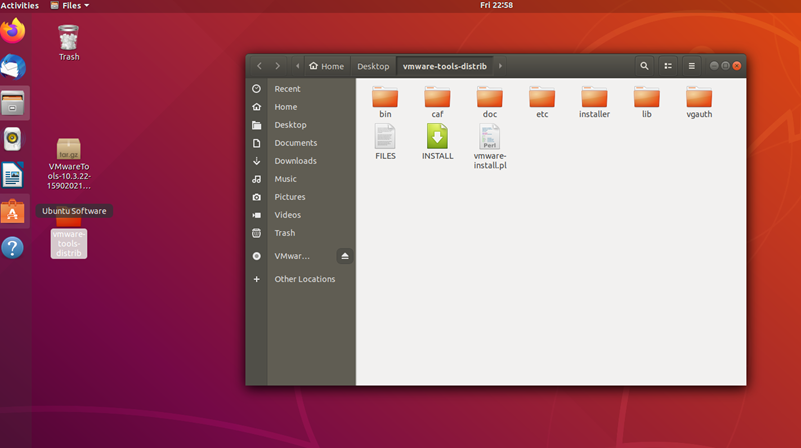
Task: Open the etc folder
Action: [x=542, y=102]
